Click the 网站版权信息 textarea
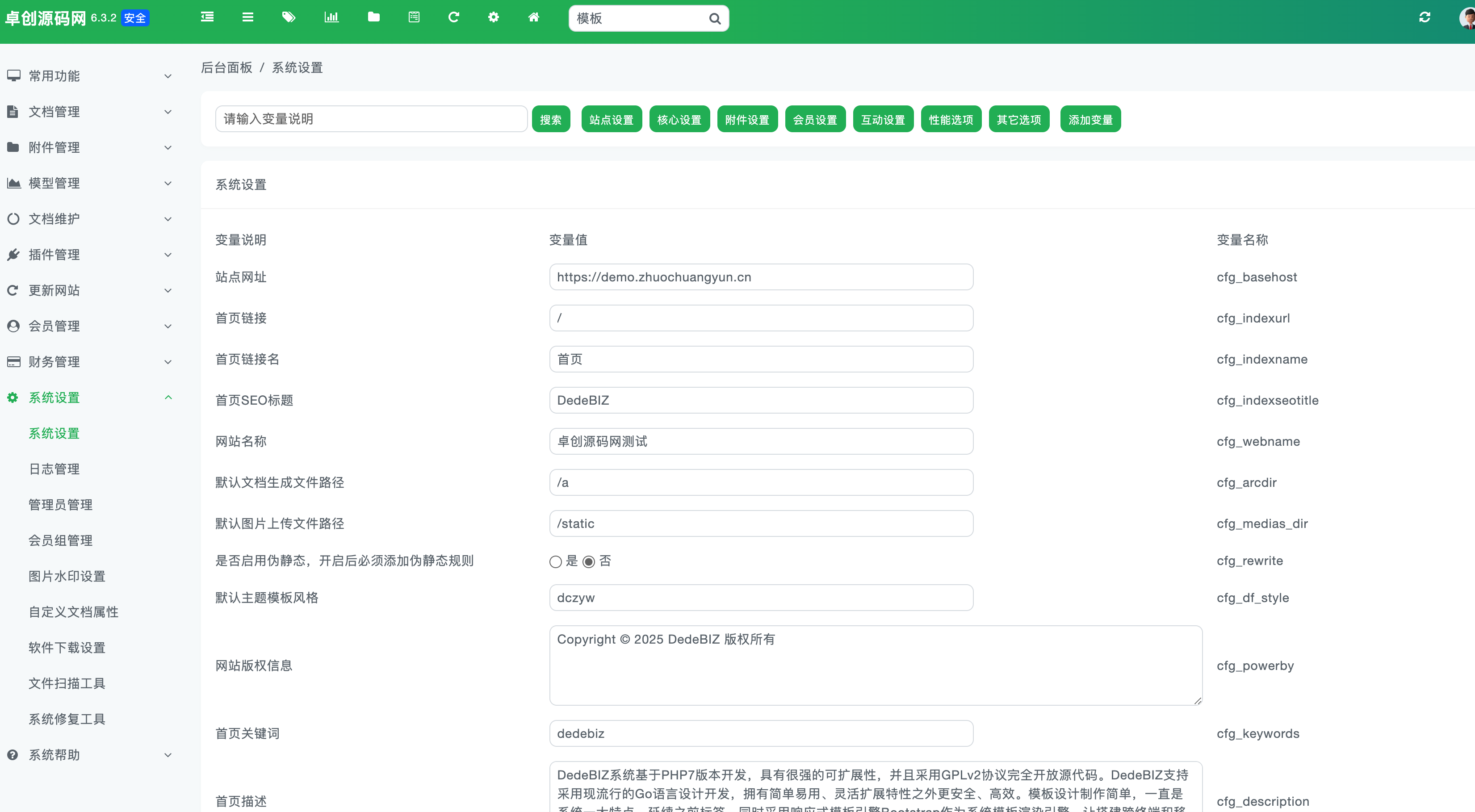This screenshot has height=812, width=1475. pyautogui.click(x=876, y=666)
